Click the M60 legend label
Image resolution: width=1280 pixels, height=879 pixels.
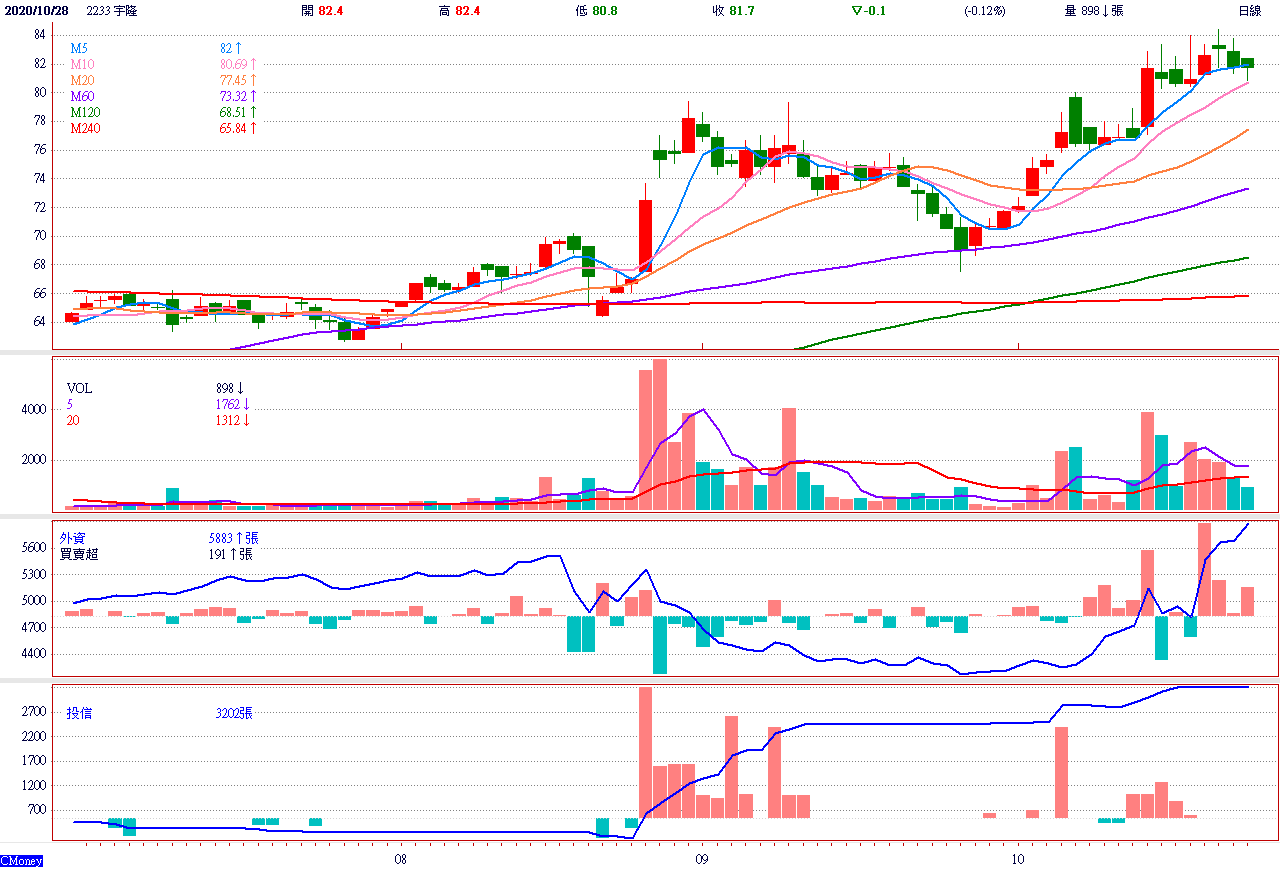82,96
